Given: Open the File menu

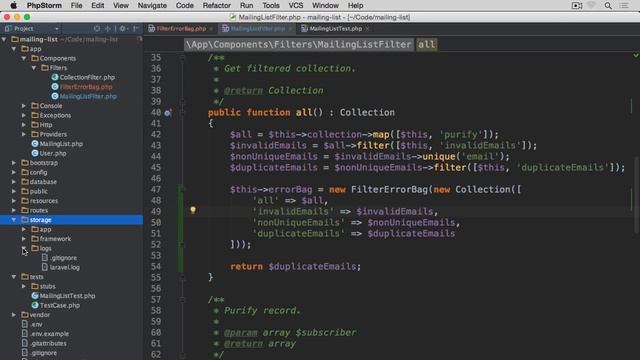Looking at the screenshot, I should (76, 5).
